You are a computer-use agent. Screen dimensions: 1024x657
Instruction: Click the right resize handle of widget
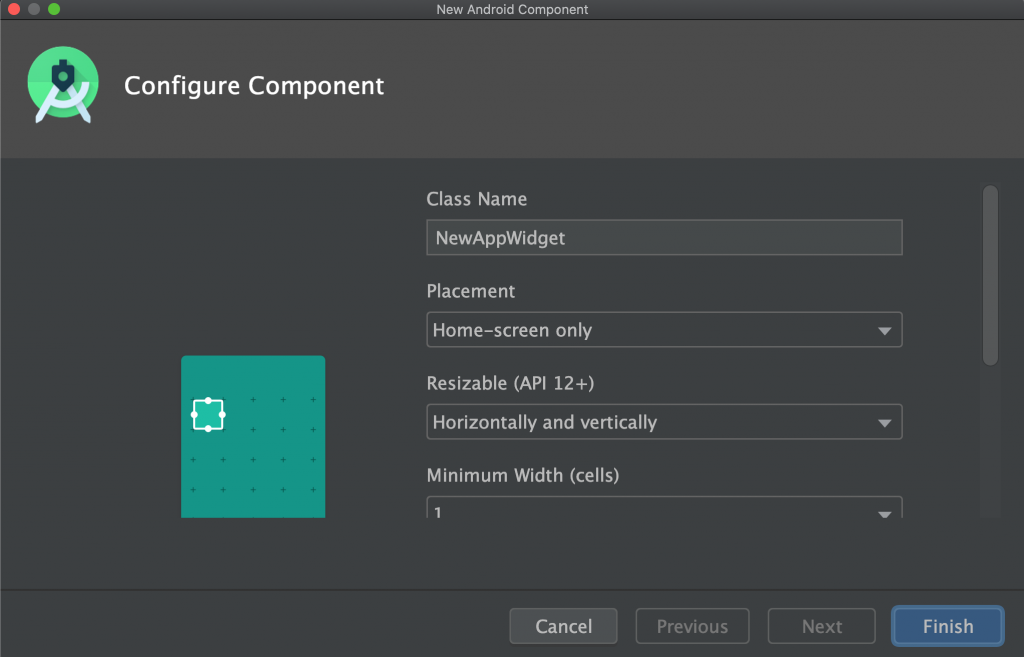222,414
